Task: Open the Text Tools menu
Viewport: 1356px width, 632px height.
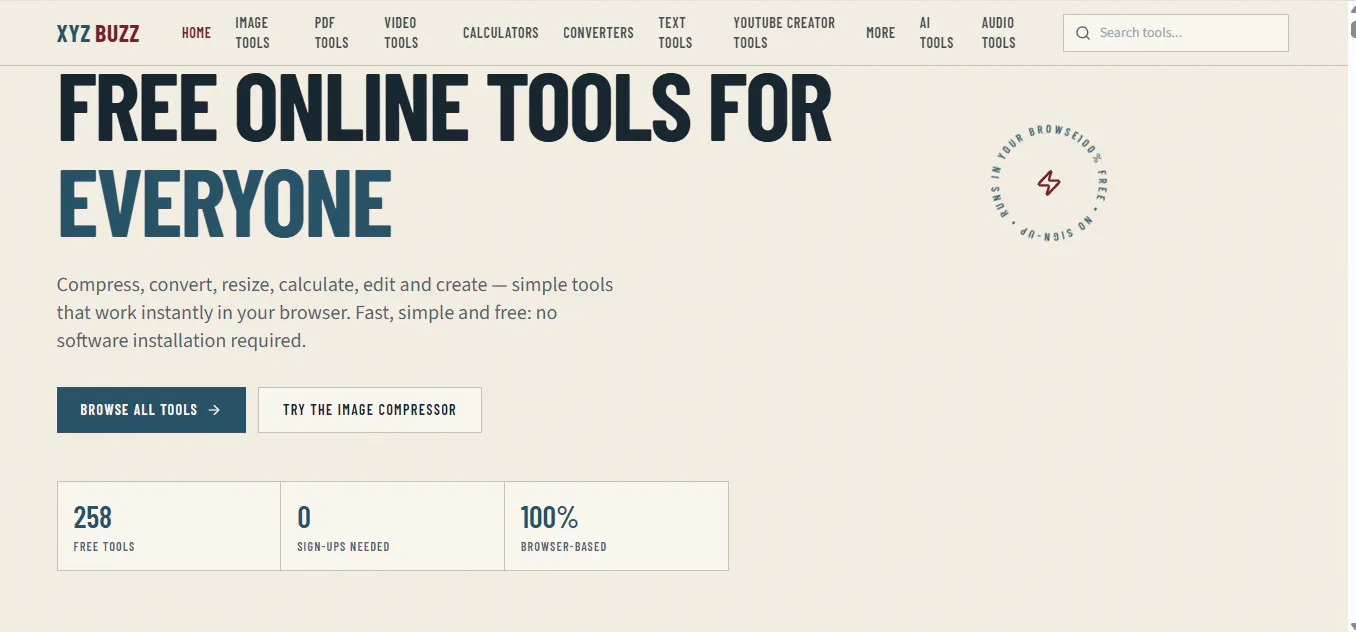Action: pyautogui.click(x=675, y=33)
